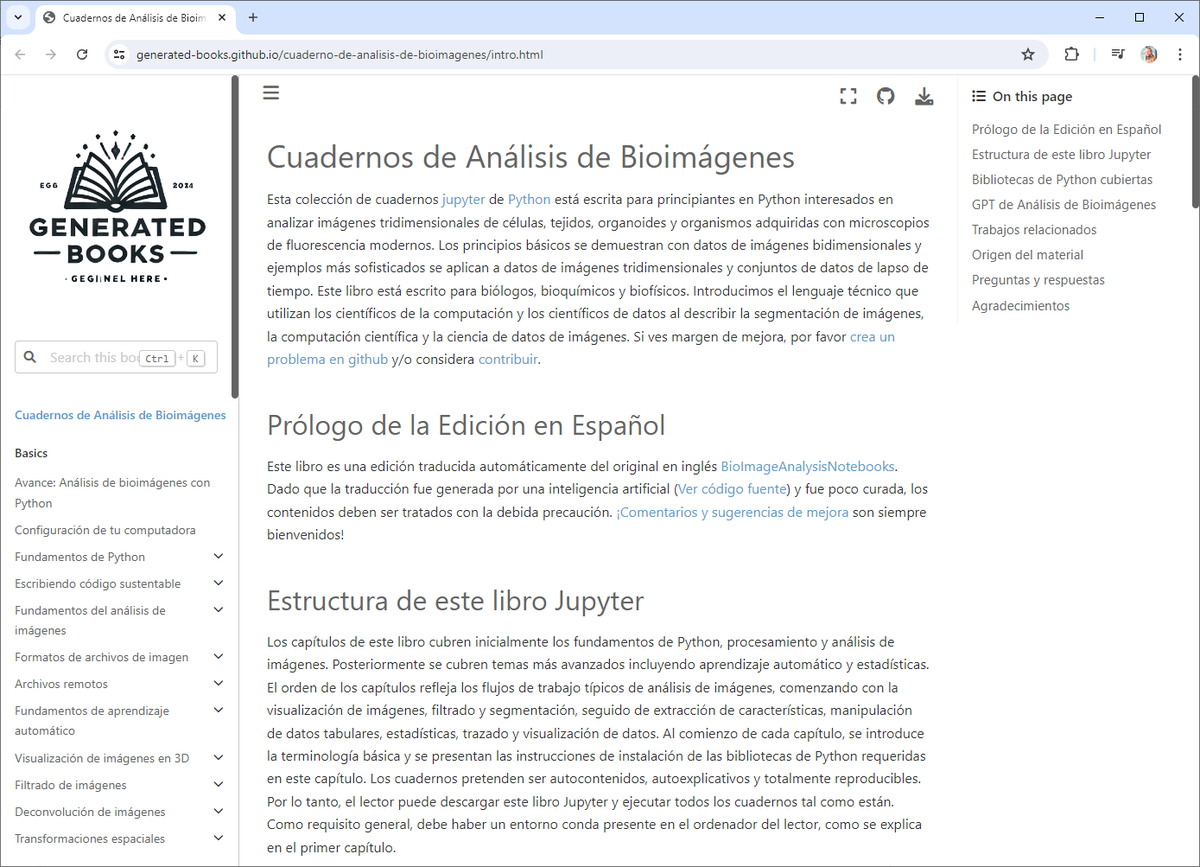Viewport: 1200px width, 867px height.
Task: Open Filtrado de imágenes chapter link
Action: pos(71,785)
